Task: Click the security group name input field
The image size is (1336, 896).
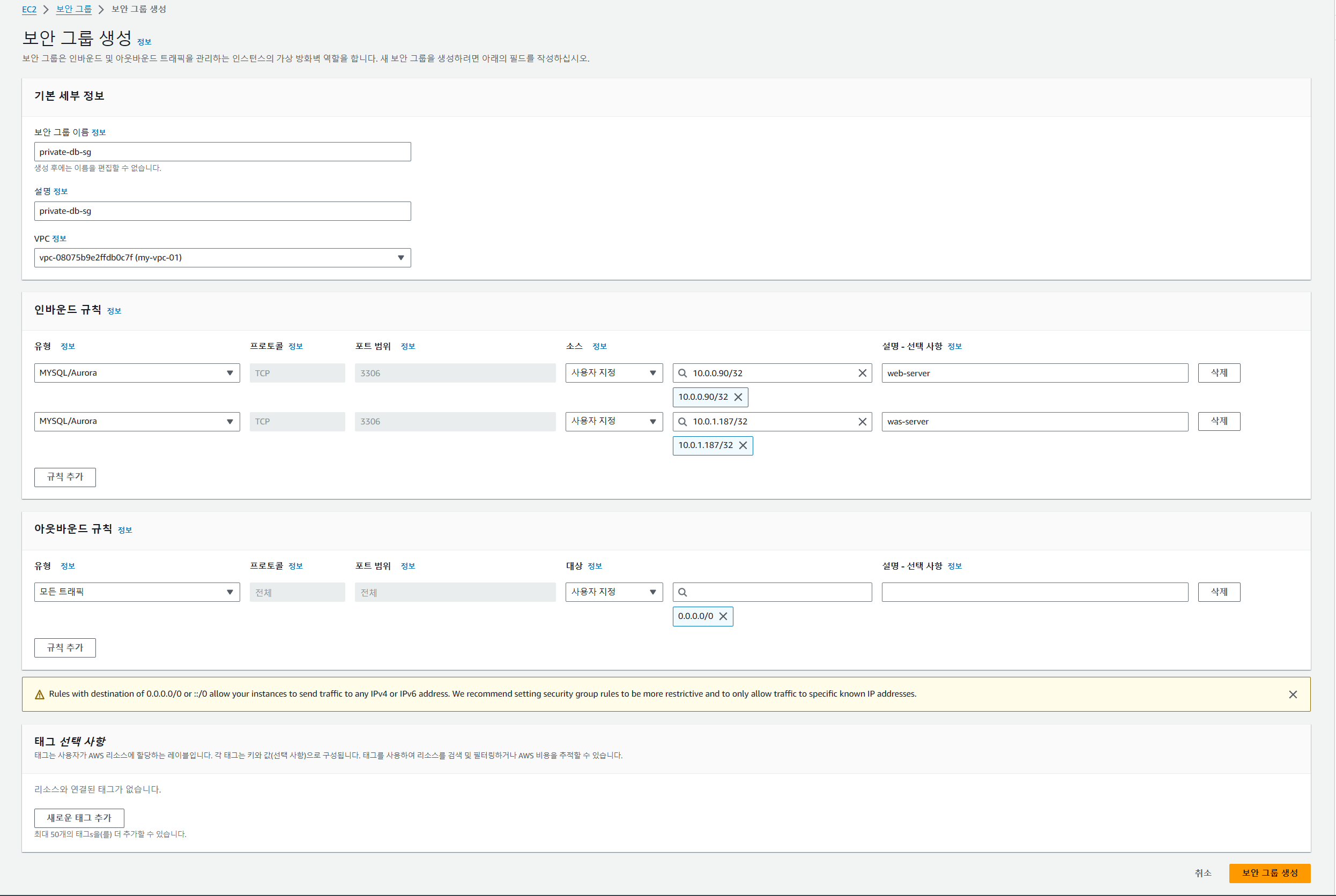Action: pyautogui.click(x=222, y=152)
